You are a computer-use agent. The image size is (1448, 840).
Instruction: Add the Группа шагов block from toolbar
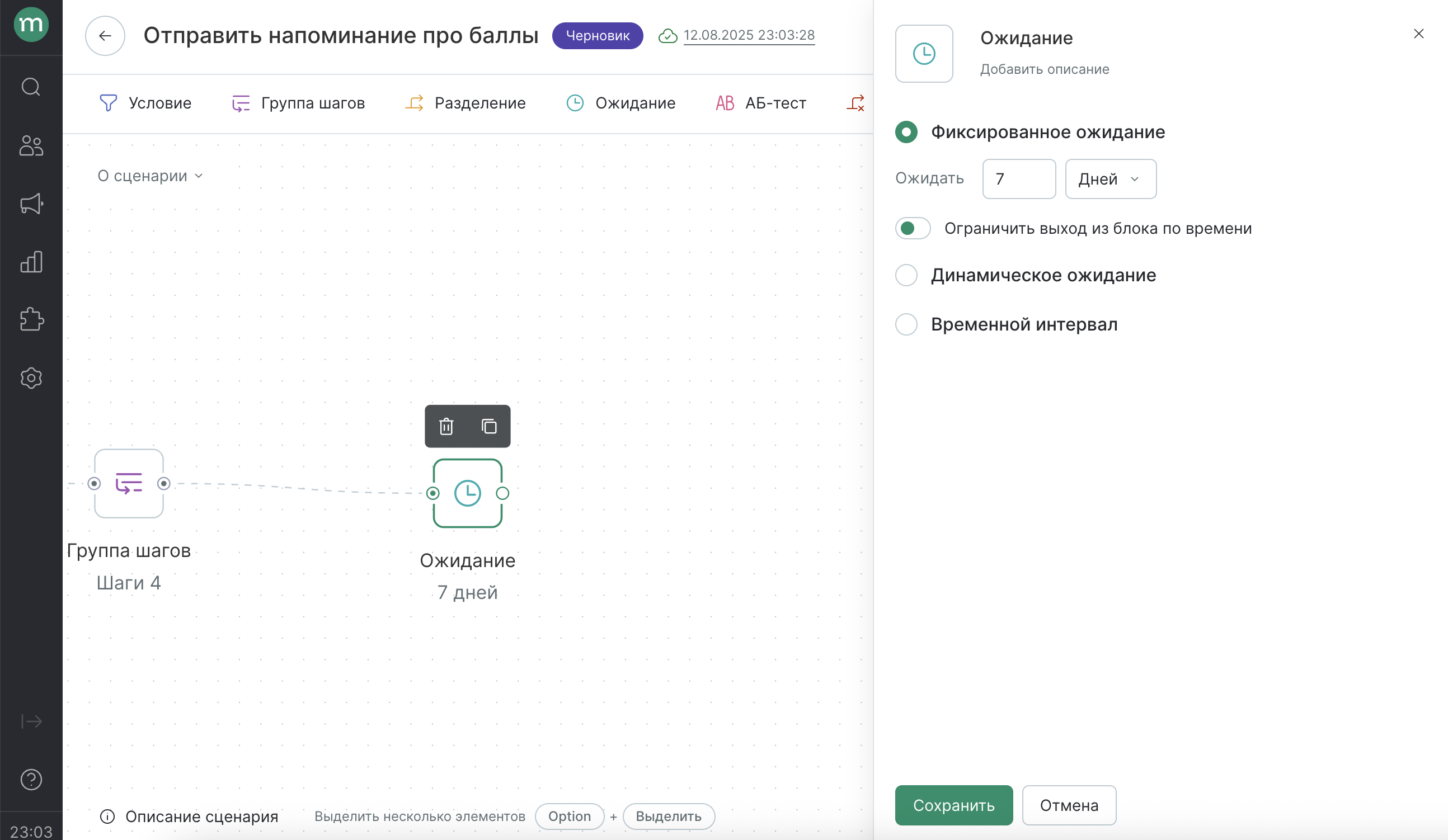(x=298, y=103)
